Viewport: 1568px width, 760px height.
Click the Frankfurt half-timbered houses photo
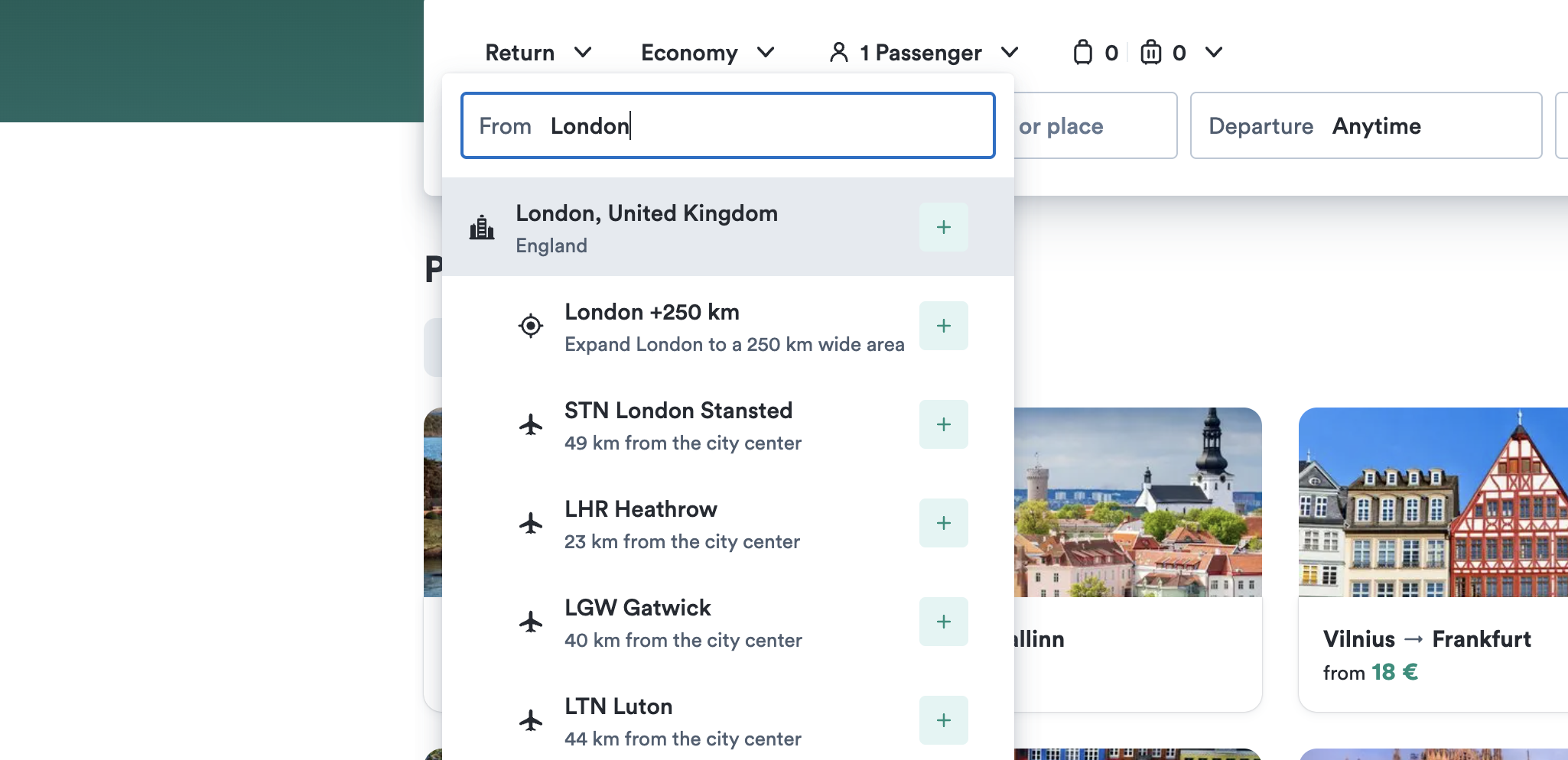[1433, 502]
